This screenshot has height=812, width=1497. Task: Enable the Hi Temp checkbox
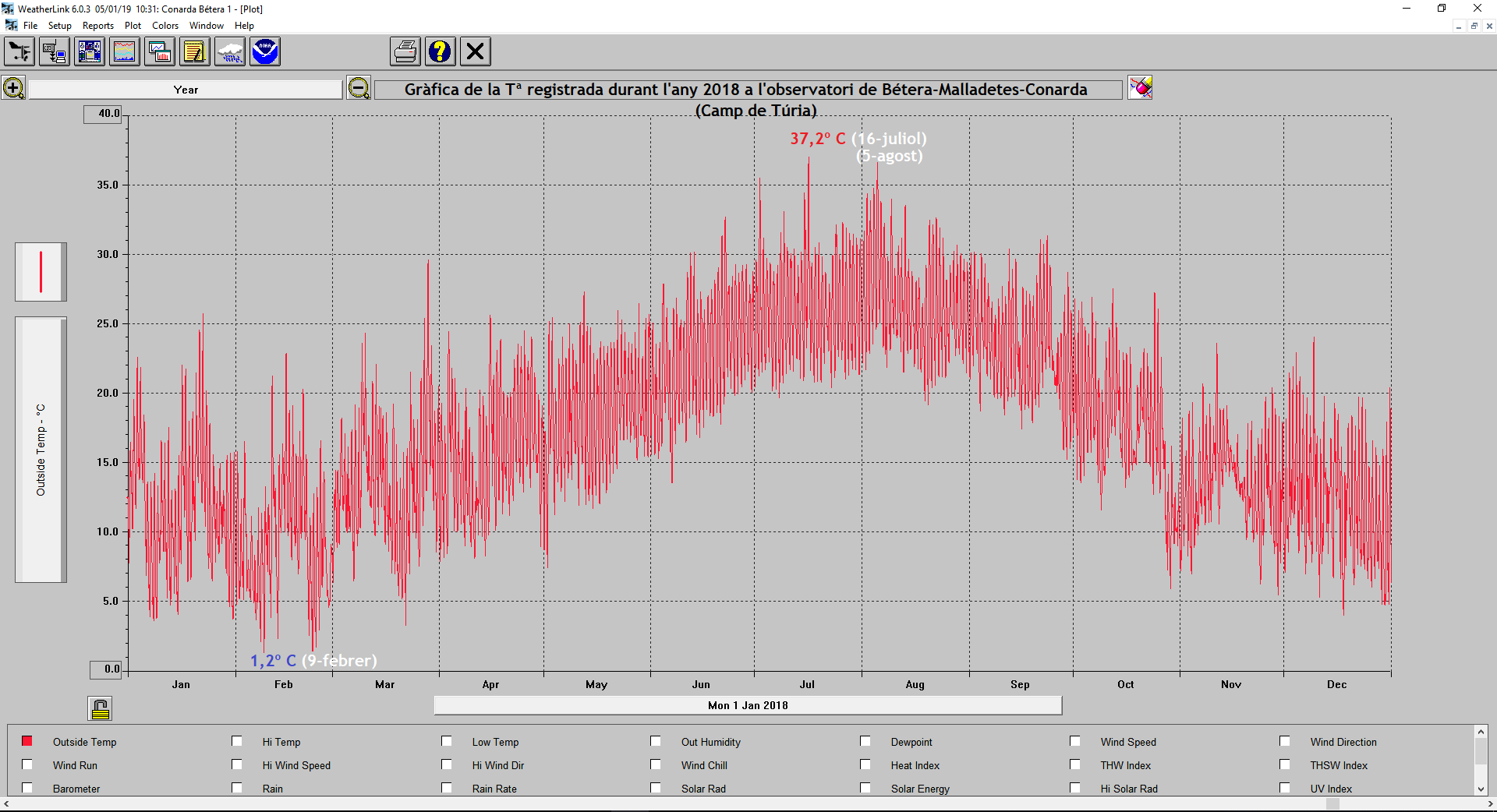[237, 742]
